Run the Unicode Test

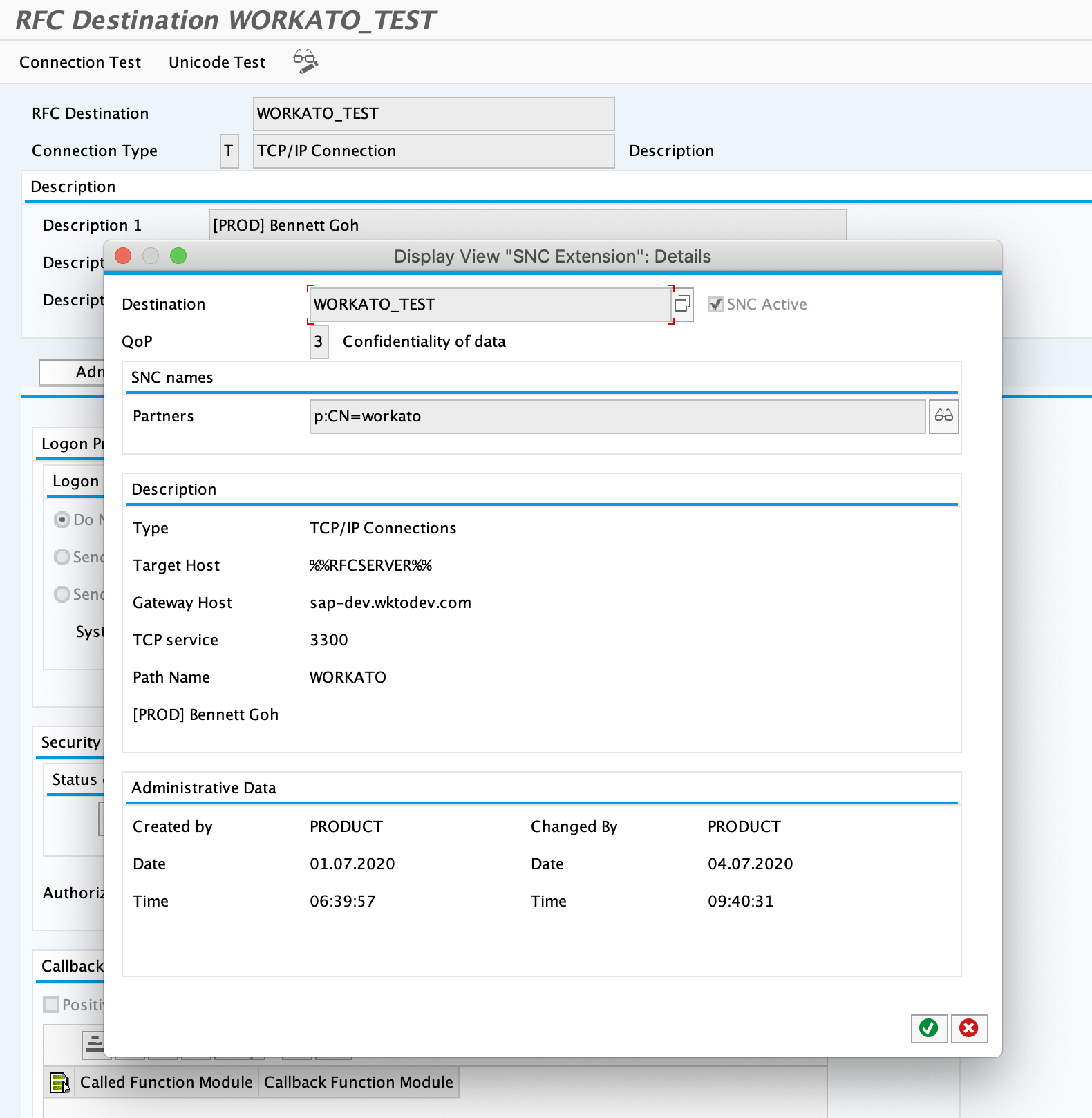click(x=217, y=62)
